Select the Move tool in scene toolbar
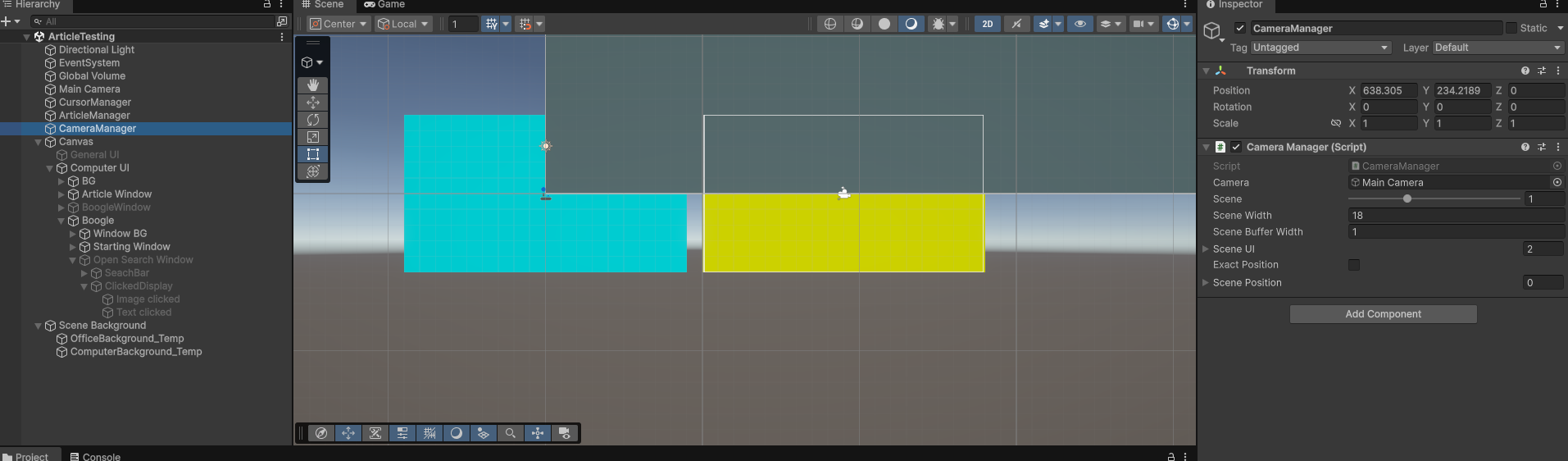The height and width of the screenshot is (461, 1568). (x=313, y=103)
